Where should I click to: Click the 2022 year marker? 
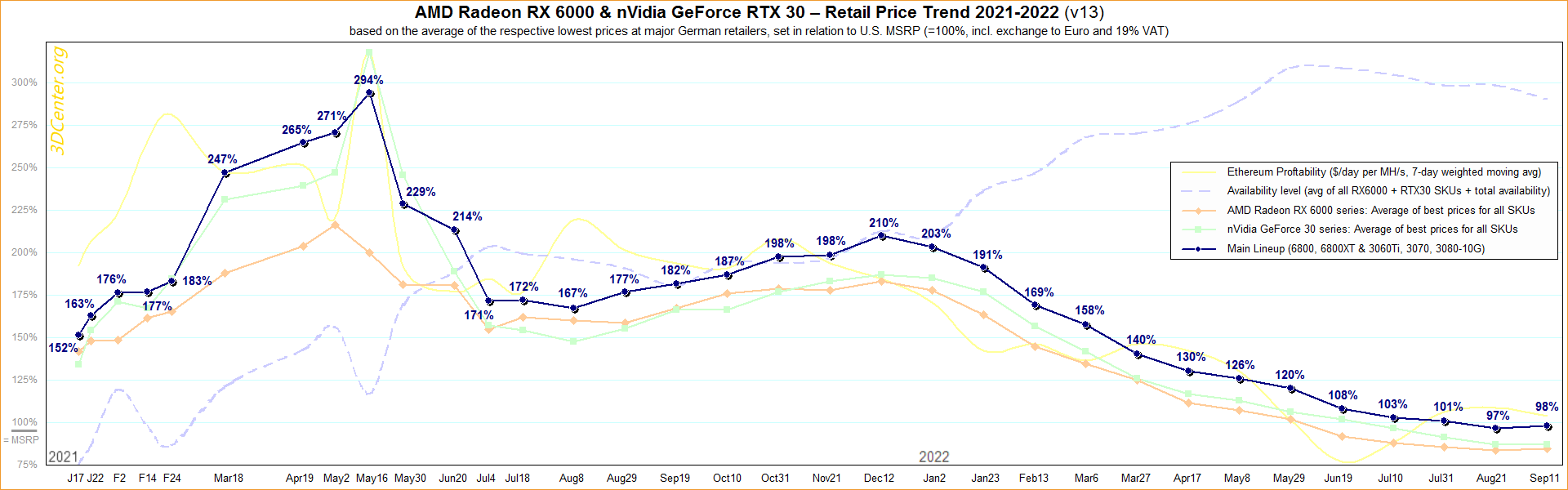[x=934, y=457]
